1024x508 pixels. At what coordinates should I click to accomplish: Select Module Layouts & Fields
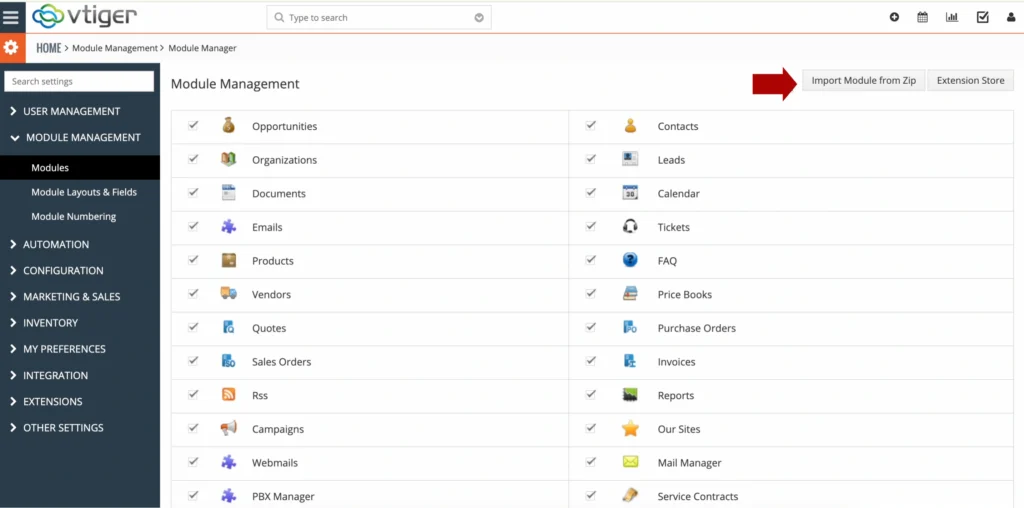coord(84,192)
